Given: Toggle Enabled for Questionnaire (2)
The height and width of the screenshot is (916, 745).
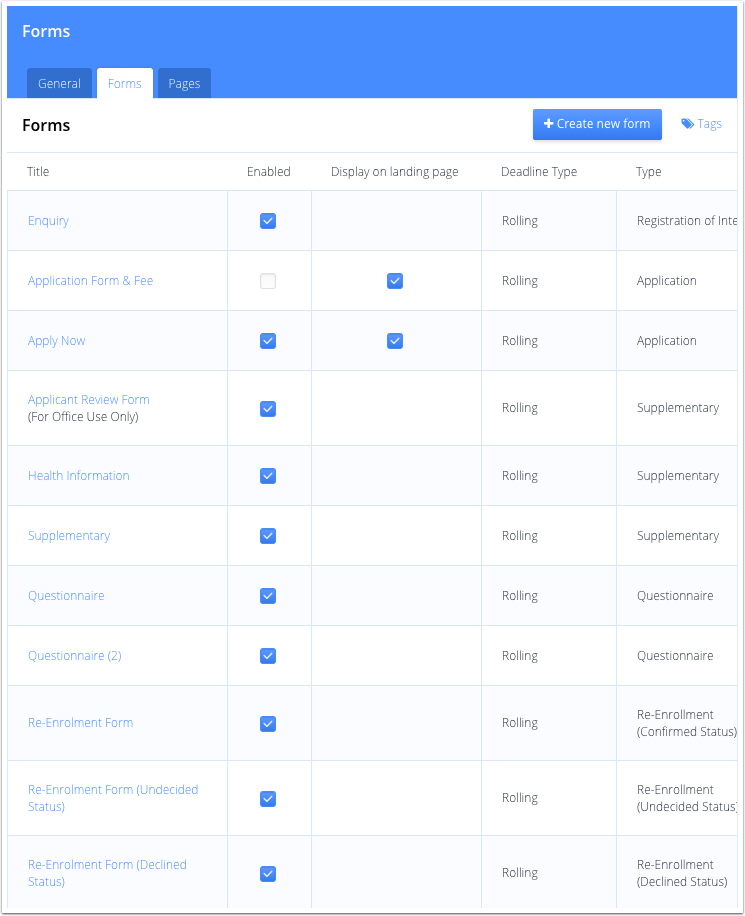Looking at the screenshot, I should [x=268, y=656].
